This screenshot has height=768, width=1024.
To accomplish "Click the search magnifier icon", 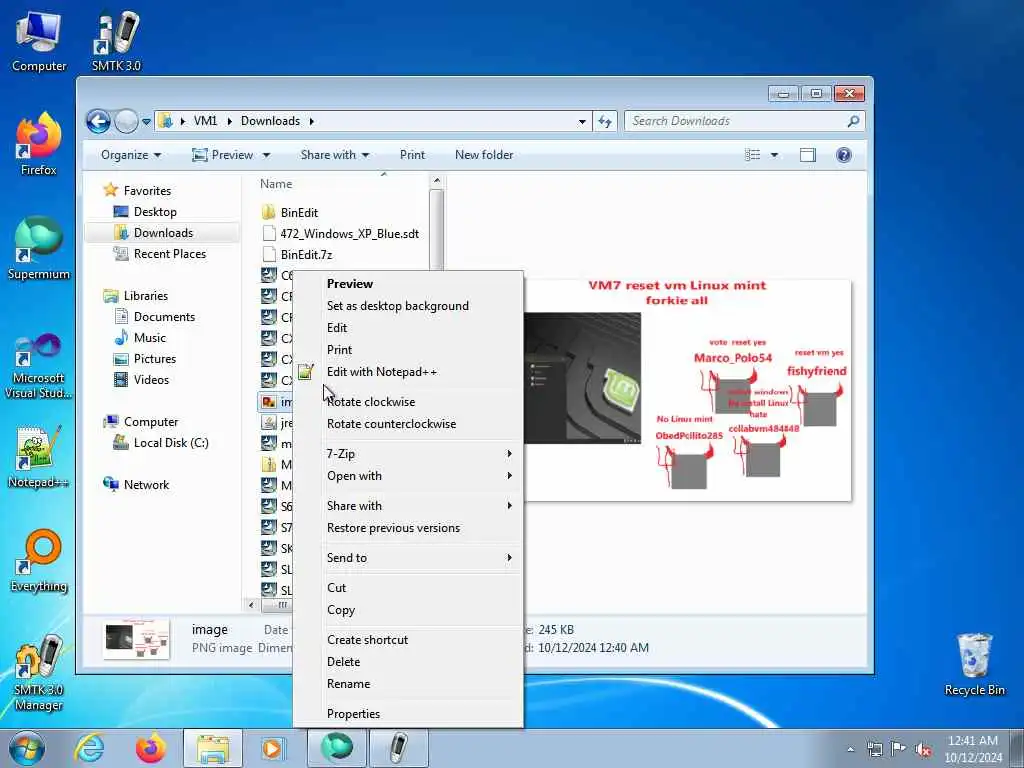I will tap(853, 121).
